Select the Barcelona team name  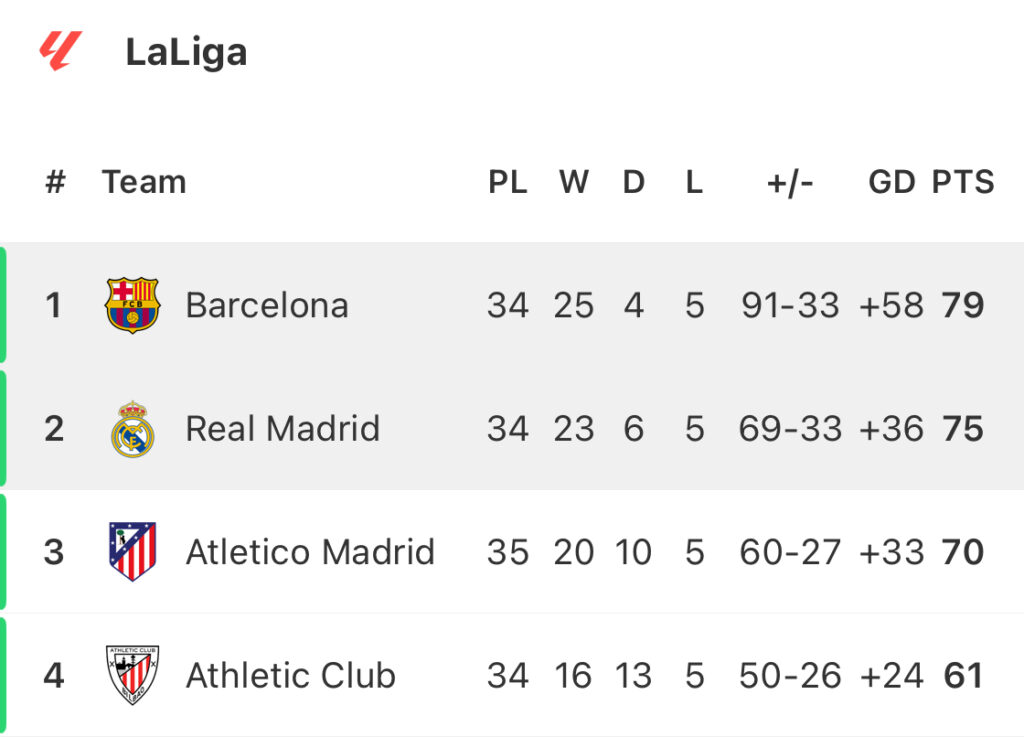coord(267,306)
